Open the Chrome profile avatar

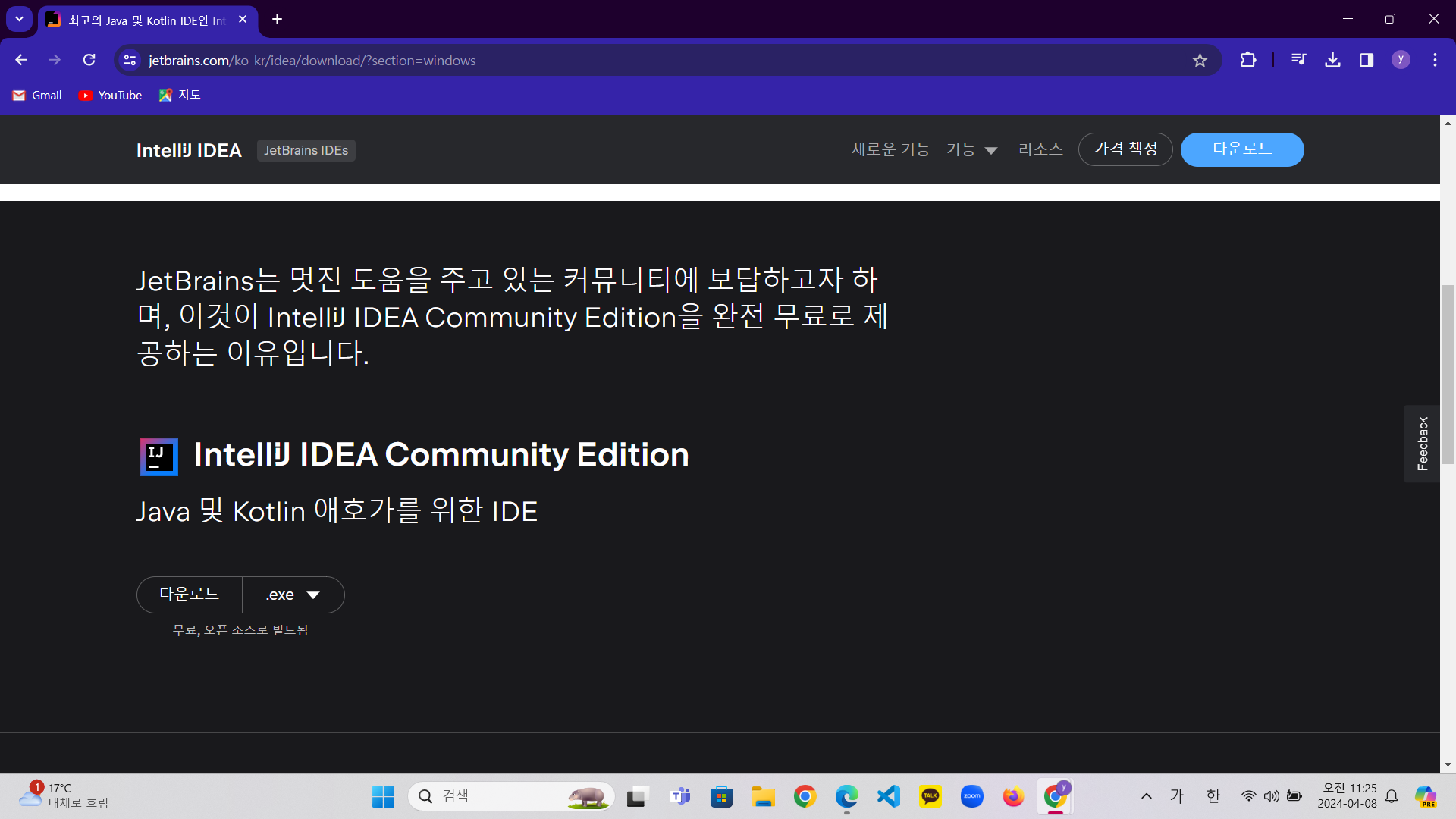click(x=1401, y=60)
